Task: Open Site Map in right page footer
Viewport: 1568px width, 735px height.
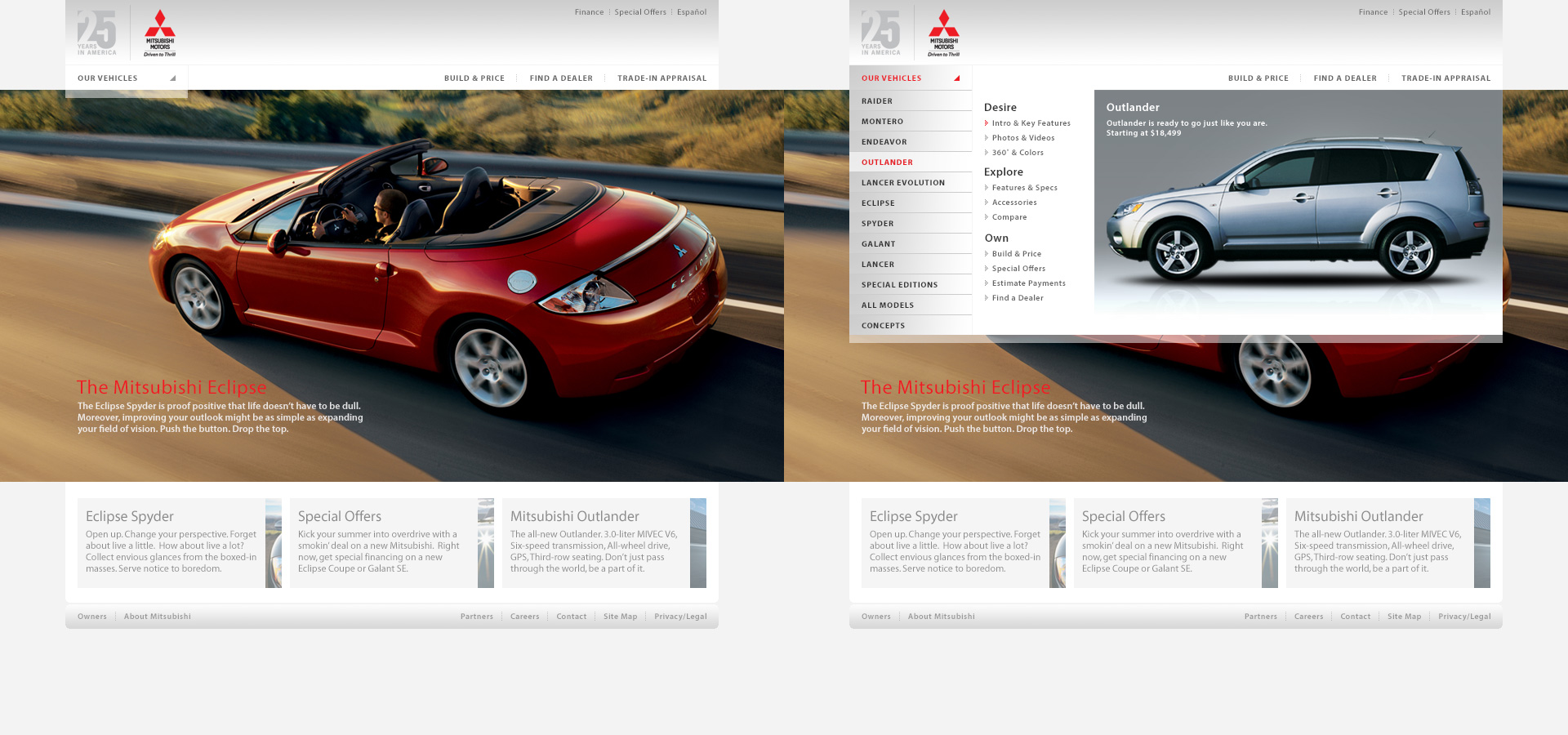Action: coord(1405,617)
